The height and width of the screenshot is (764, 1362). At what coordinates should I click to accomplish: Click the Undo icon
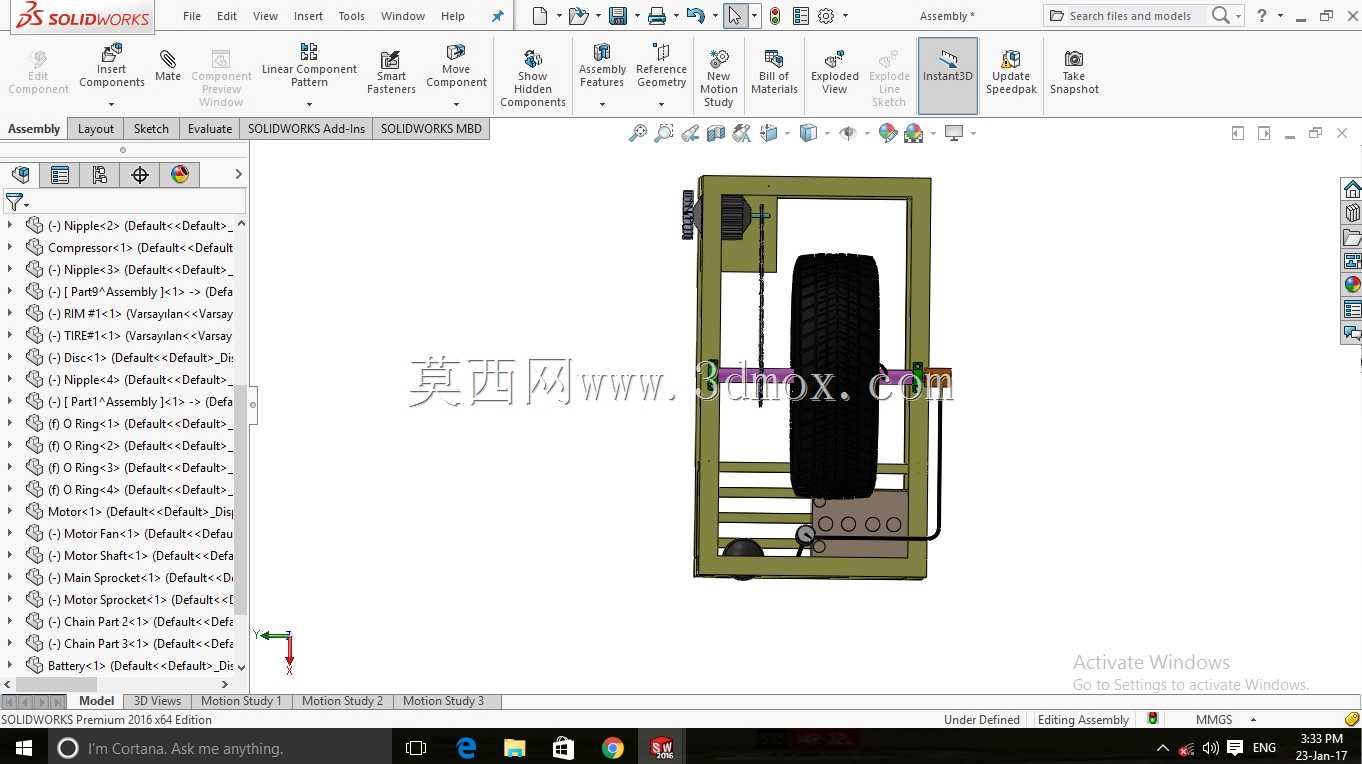click(x=696, y=16)
